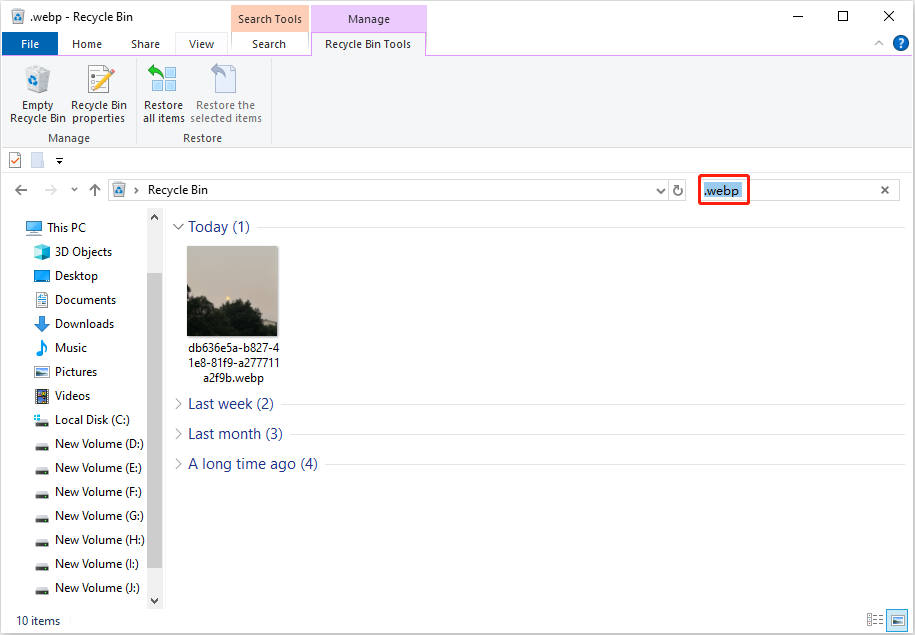Click the db636e5a-b827 file name label

click(233, 363)
